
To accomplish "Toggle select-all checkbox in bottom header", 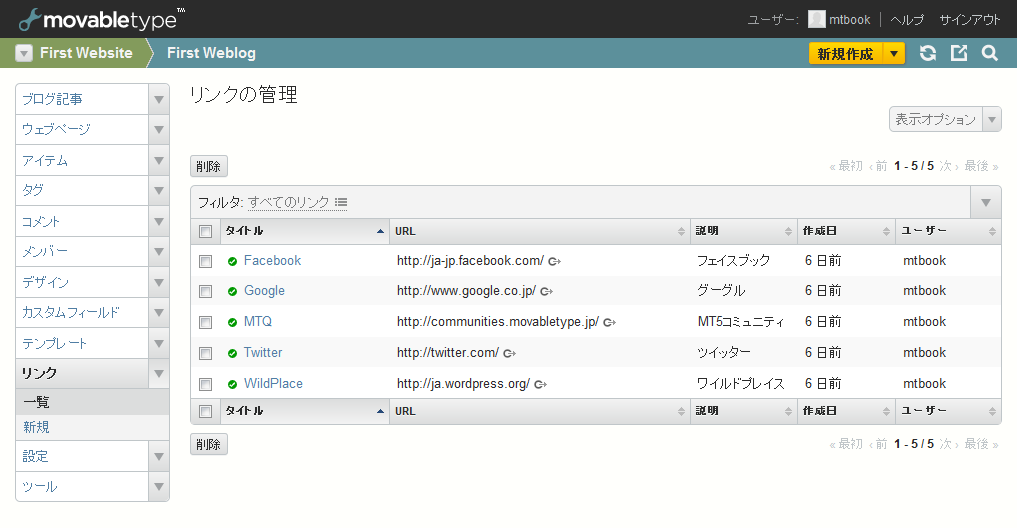I will coord(206,411).
